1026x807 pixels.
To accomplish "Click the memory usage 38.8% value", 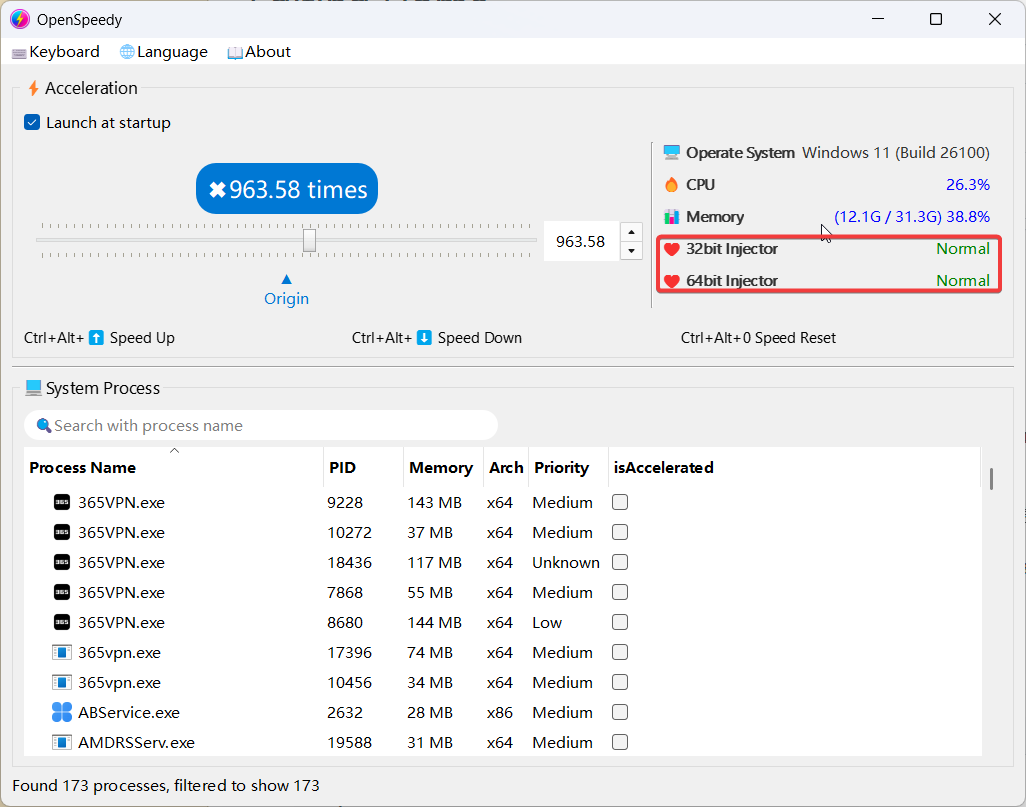I will (x=968, y=217).
